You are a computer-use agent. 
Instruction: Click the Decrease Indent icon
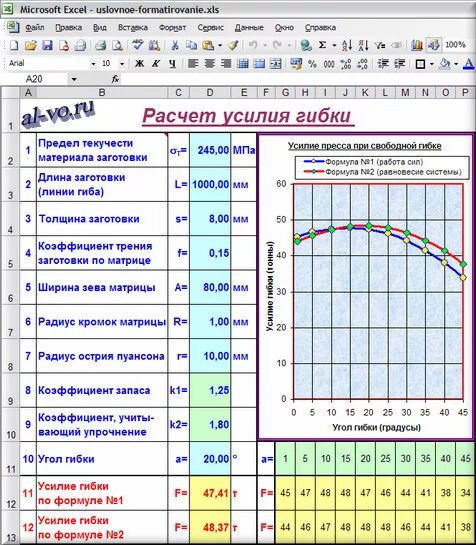point(383,64)
